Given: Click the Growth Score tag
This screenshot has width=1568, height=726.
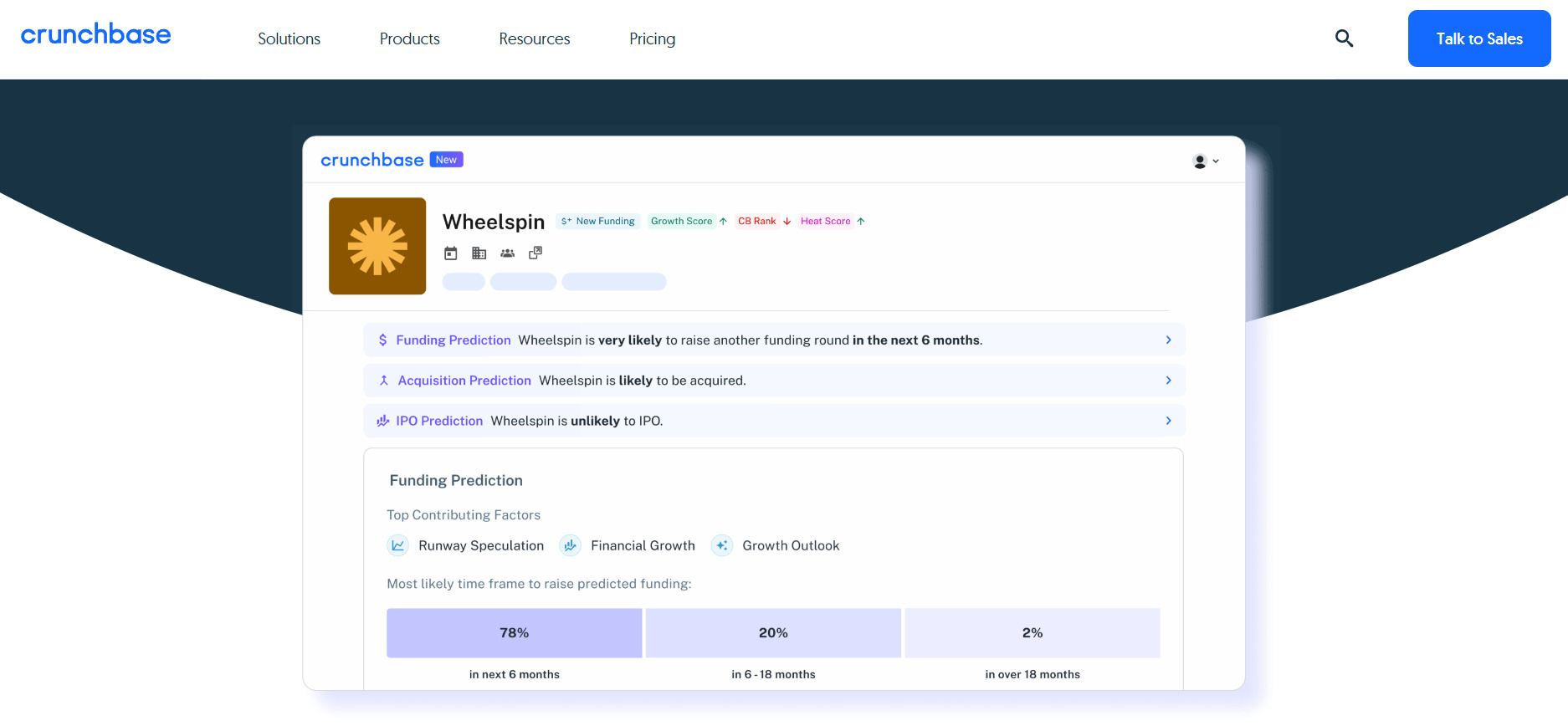Looking at the screenshot, I should 682,221.
